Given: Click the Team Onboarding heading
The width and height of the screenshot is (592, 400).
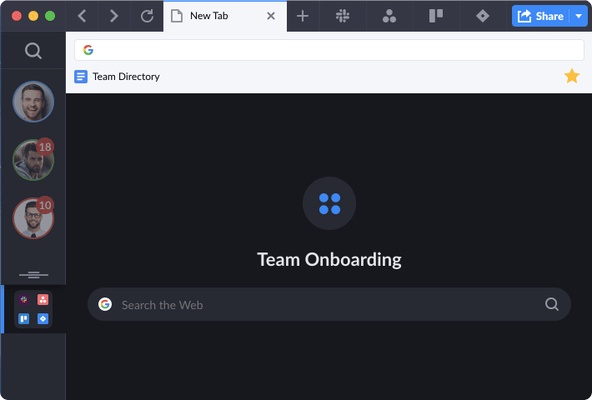Looking at the screenshot, I should click(x=329, y=260).
